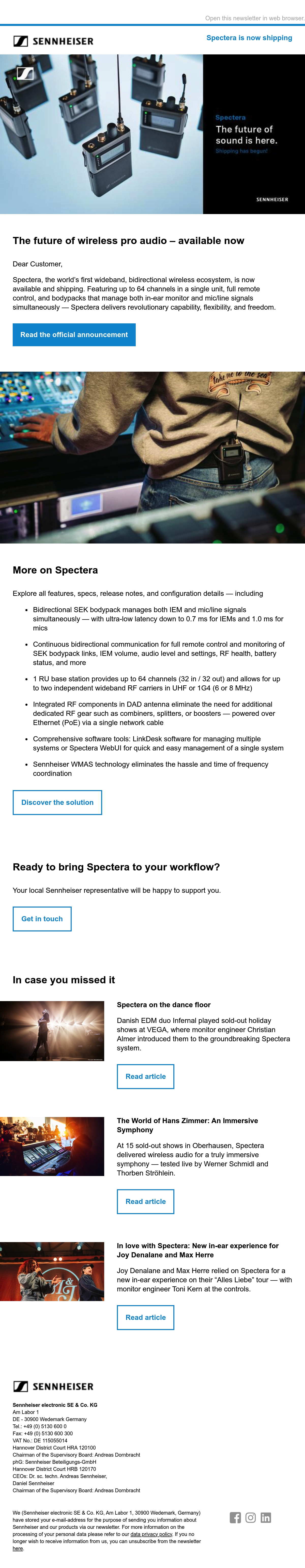Open the Instagram icon link

tap(250, 1517)
